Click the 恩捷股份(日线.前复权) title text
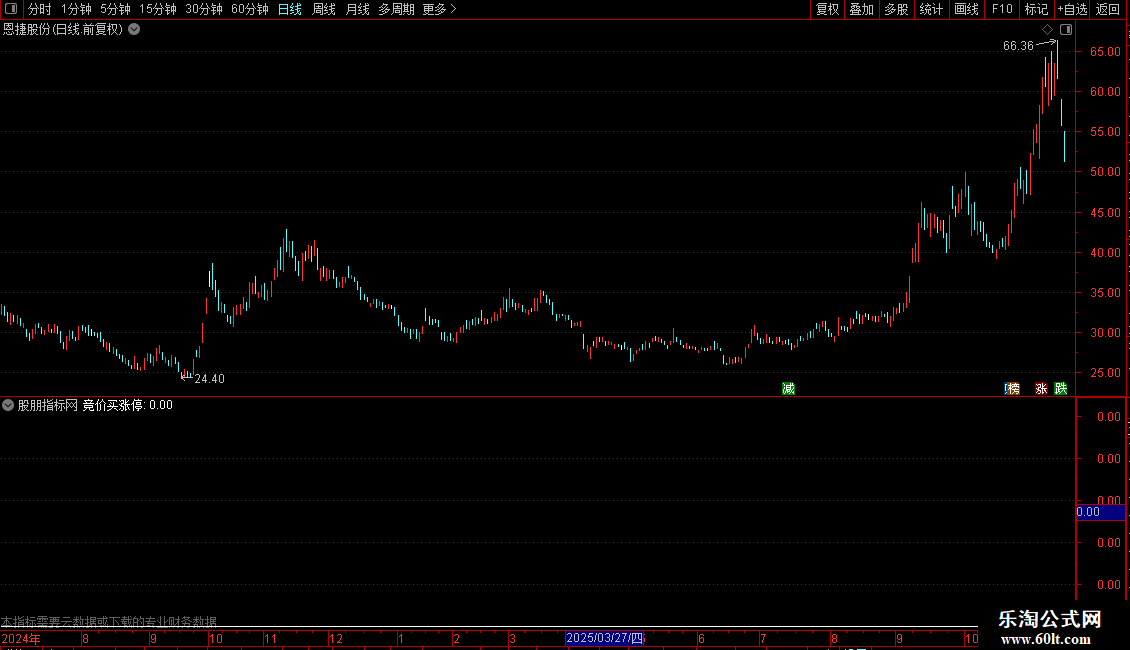Screen dimensions: 1130x650 (x=63, y=30)
